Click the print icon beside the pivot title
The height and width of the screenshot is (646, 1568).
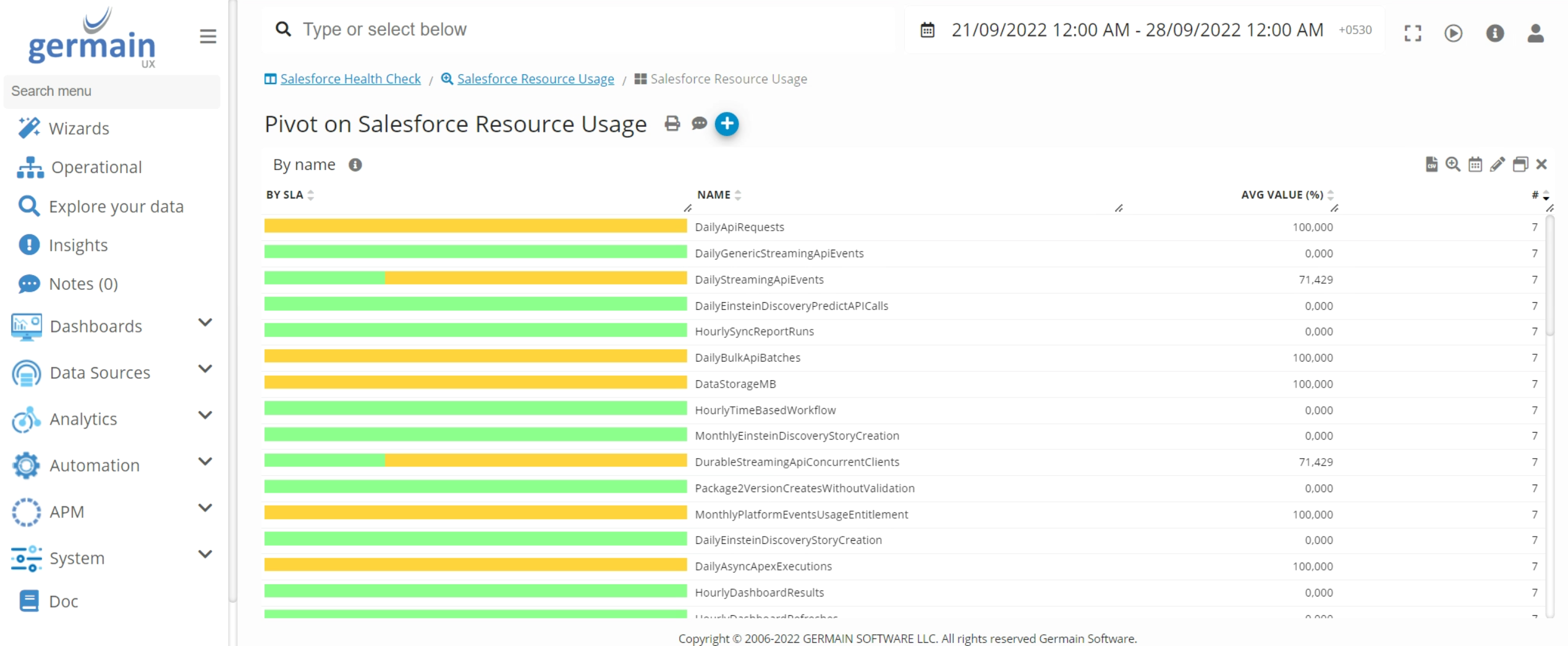(672, 124)
